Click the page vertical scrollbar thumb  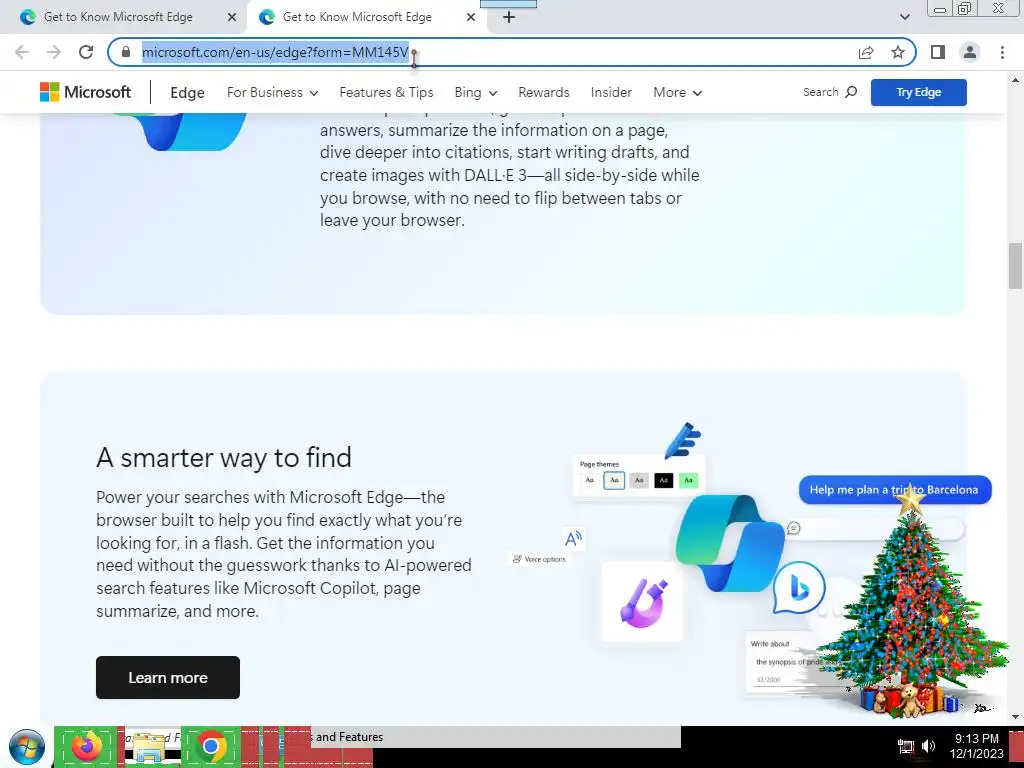click(1015, 265)
